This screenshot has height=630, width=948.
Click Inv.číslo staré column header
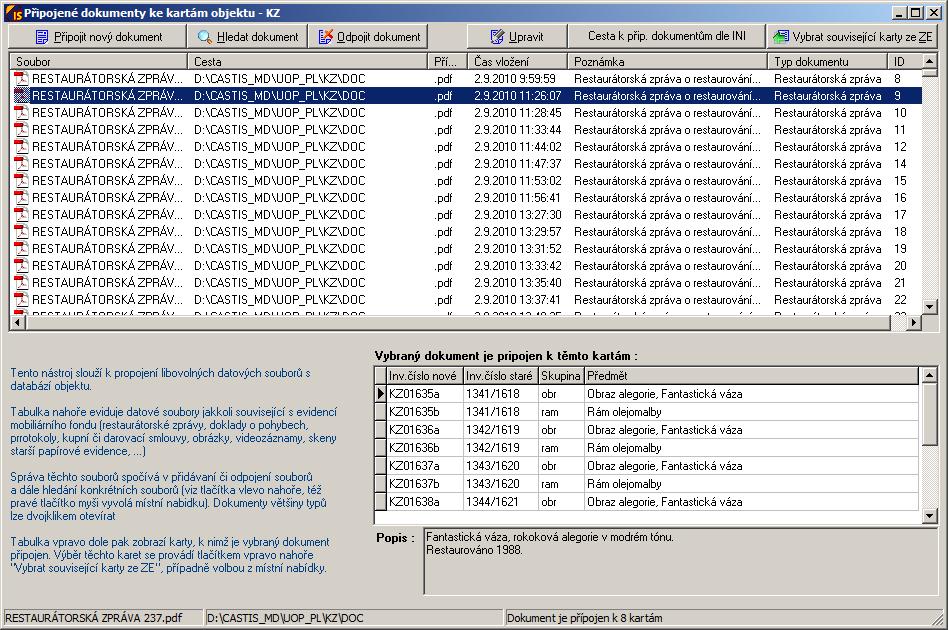point(501,375)
